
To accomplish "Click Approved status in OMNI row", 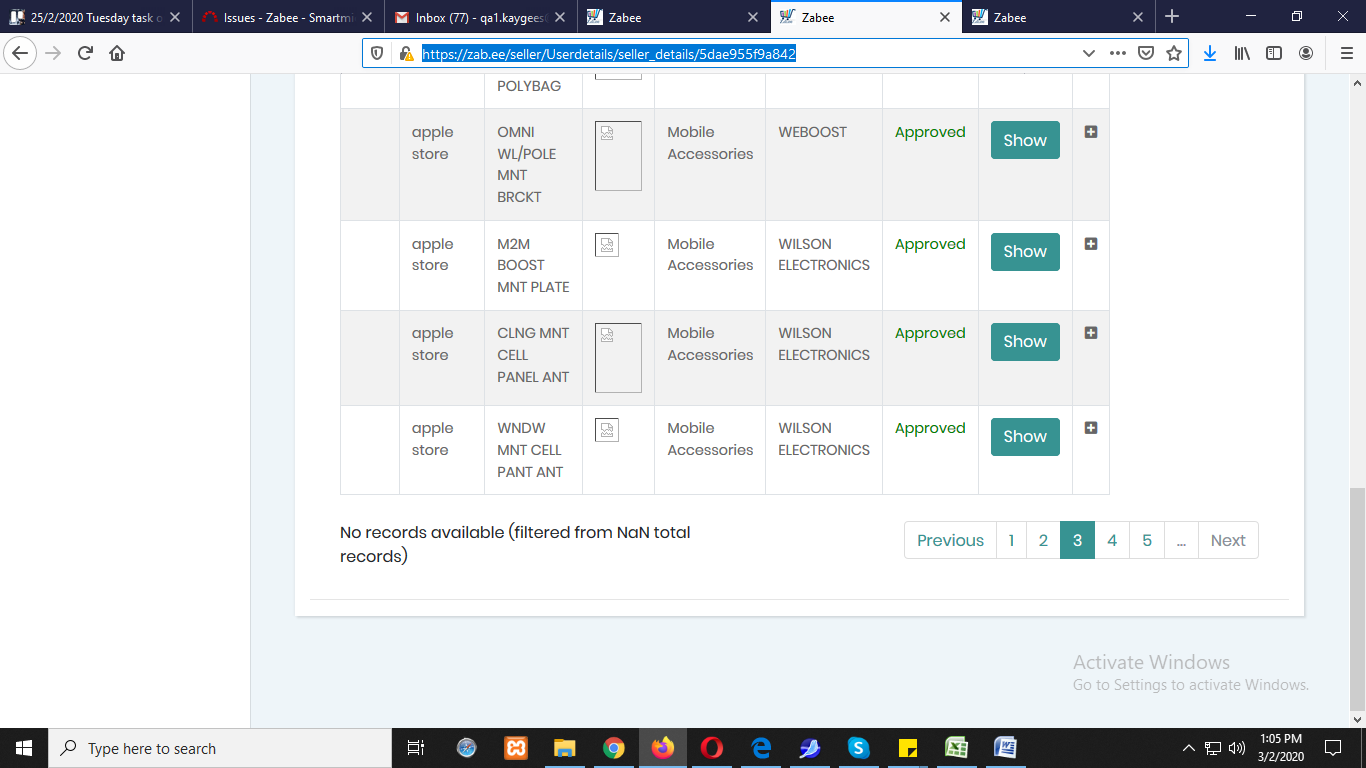I will (x=930, y=132).
